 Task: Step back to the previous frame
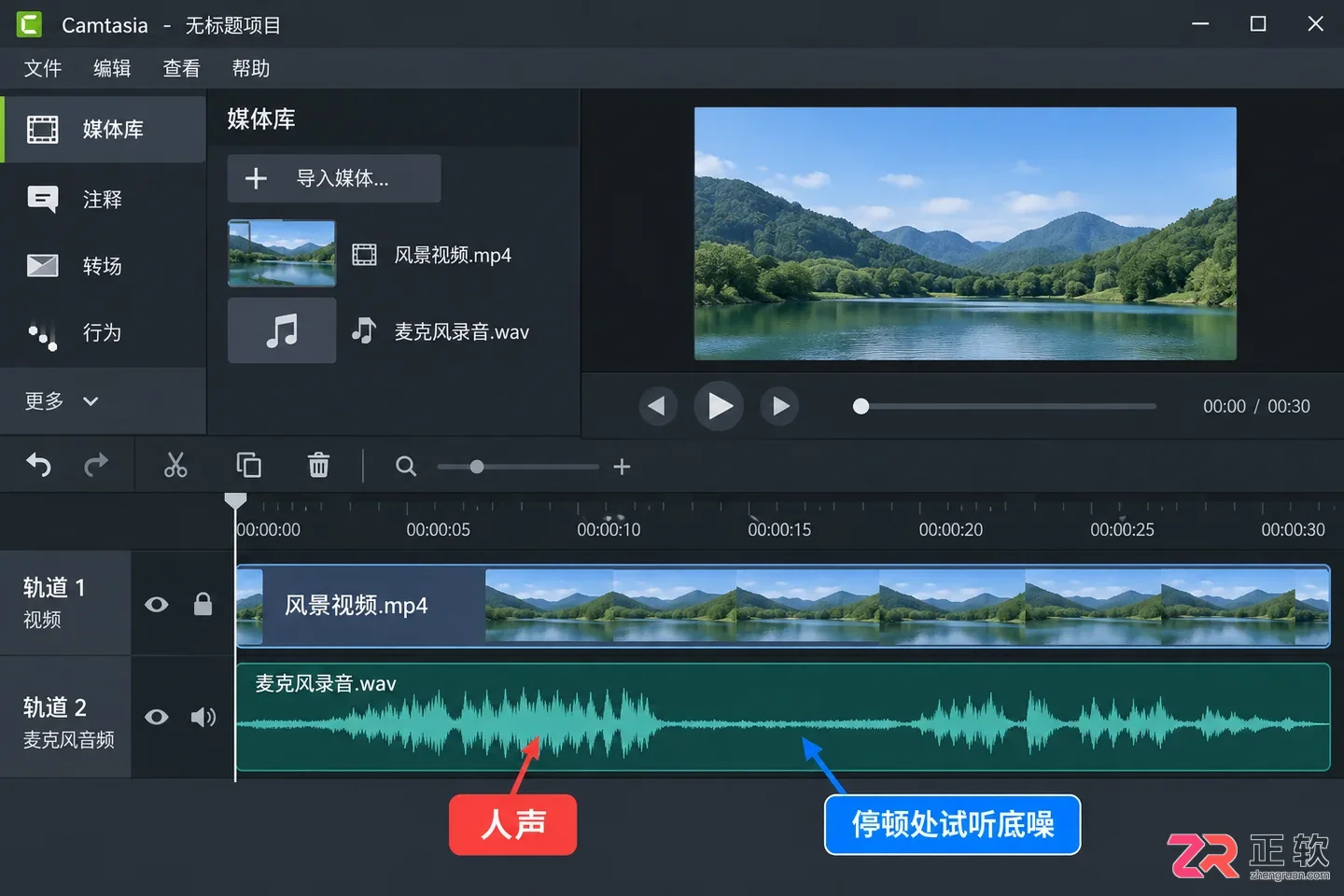point(657,406)
